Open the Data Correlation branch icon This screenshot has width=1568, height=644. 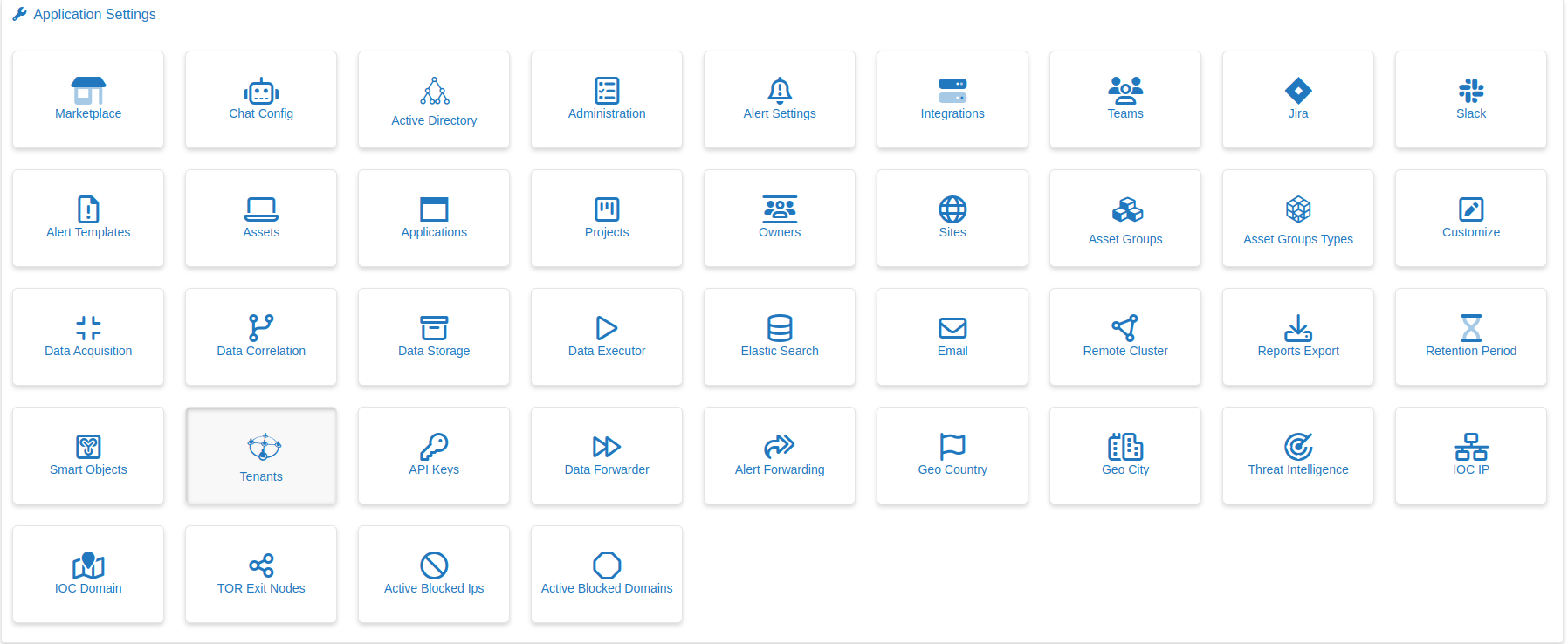[261, 328]
